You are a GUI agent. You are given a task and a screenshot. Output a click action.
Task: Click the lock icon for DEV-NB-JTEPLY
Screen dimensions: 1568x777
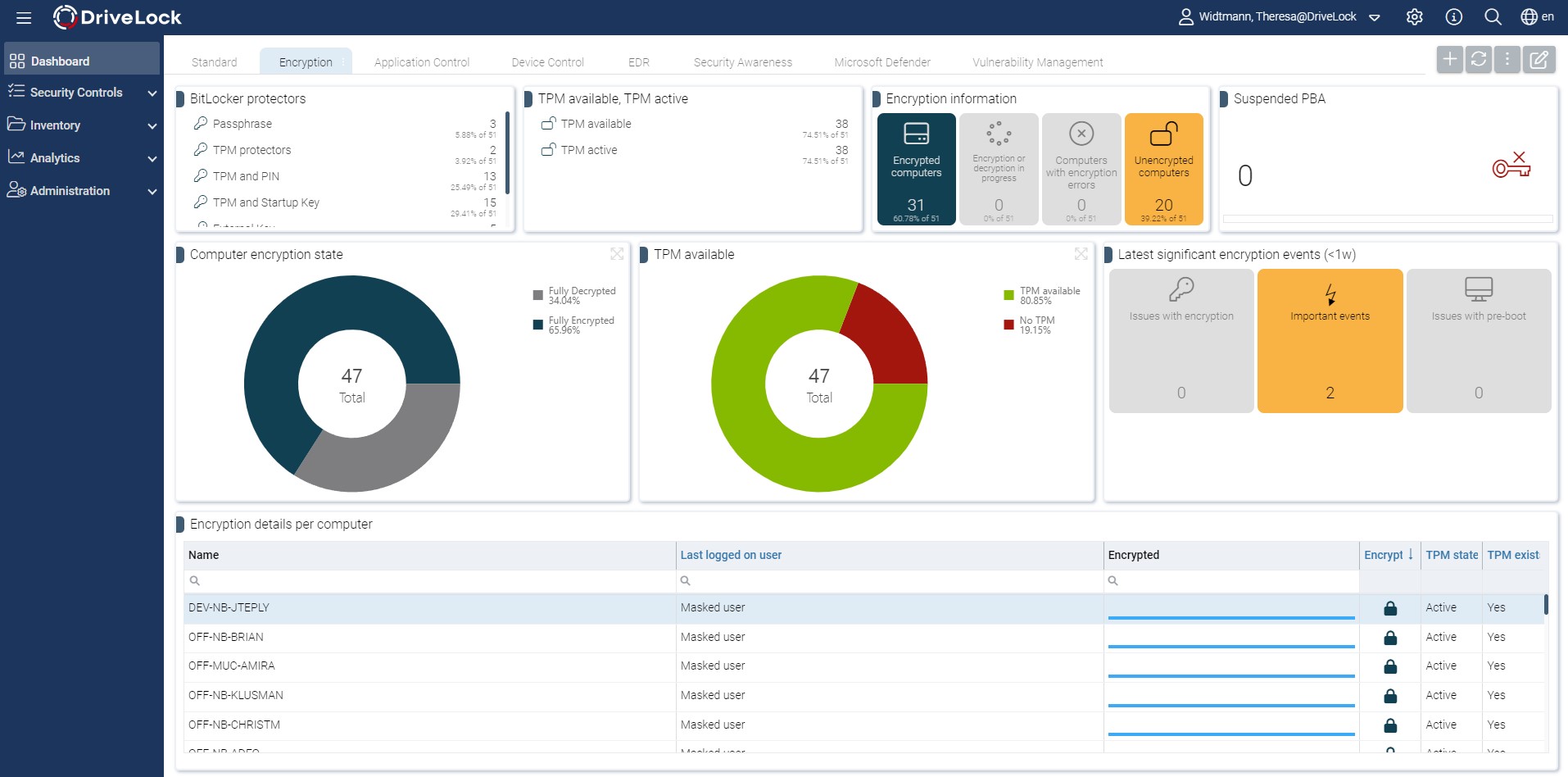pyautogui.click(x=1390, y=608)
